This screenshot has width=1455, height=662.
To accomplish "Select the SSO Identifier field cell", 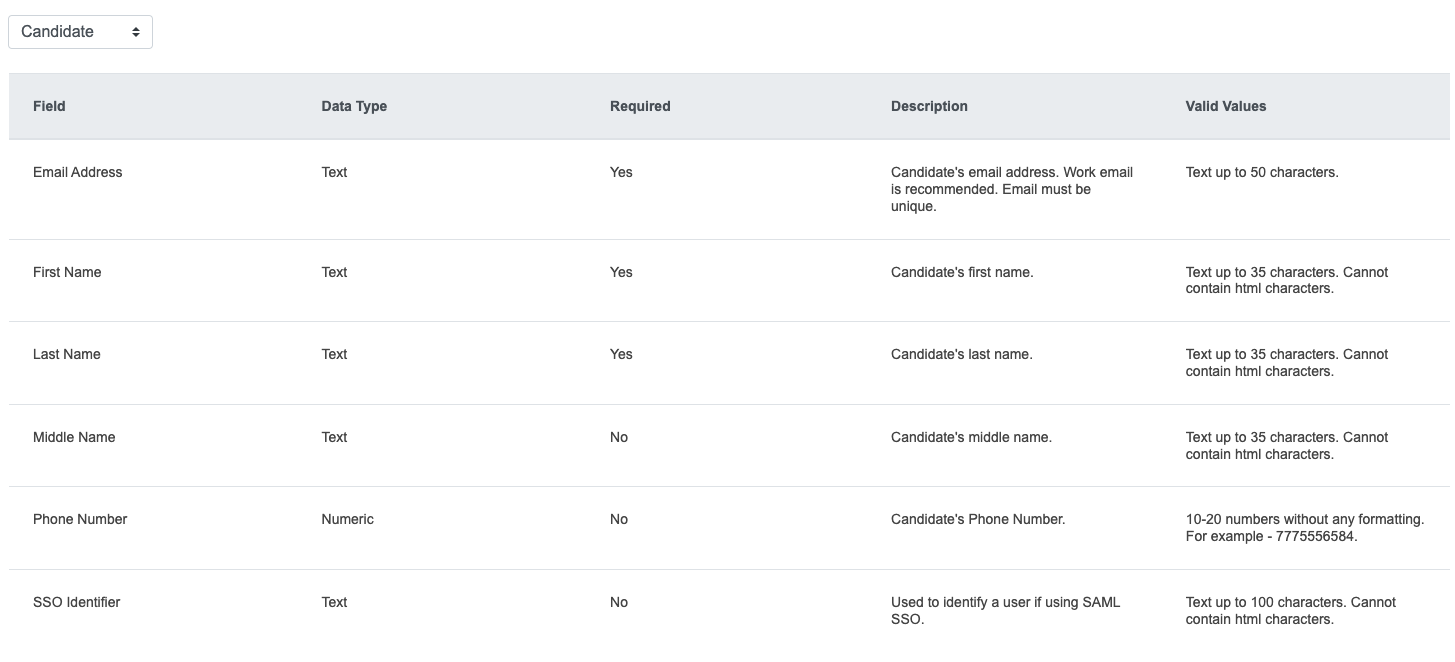I will [x=76, y=602].
